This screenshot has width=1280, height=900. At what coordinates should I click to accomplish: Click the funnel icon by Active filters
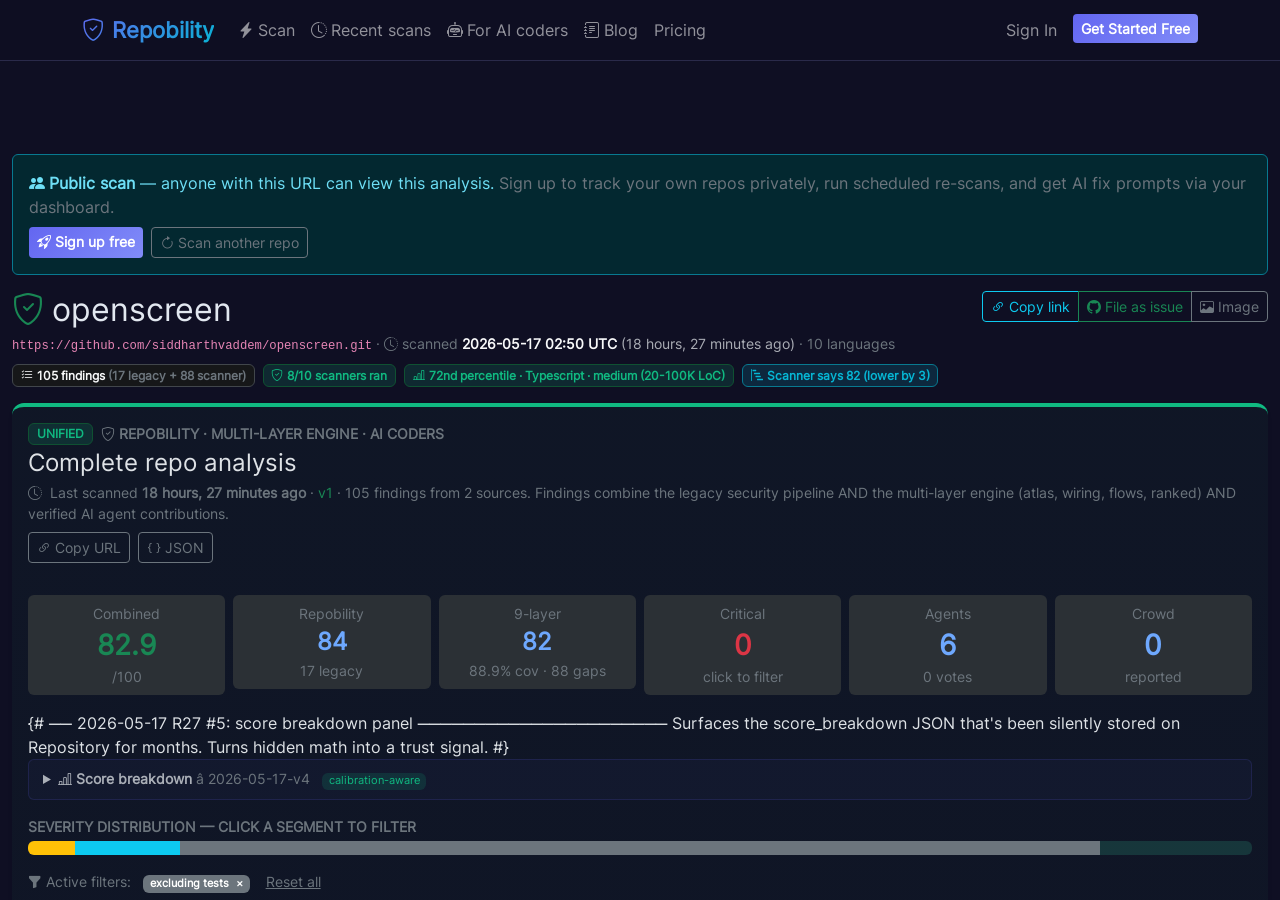coord(35,882)
